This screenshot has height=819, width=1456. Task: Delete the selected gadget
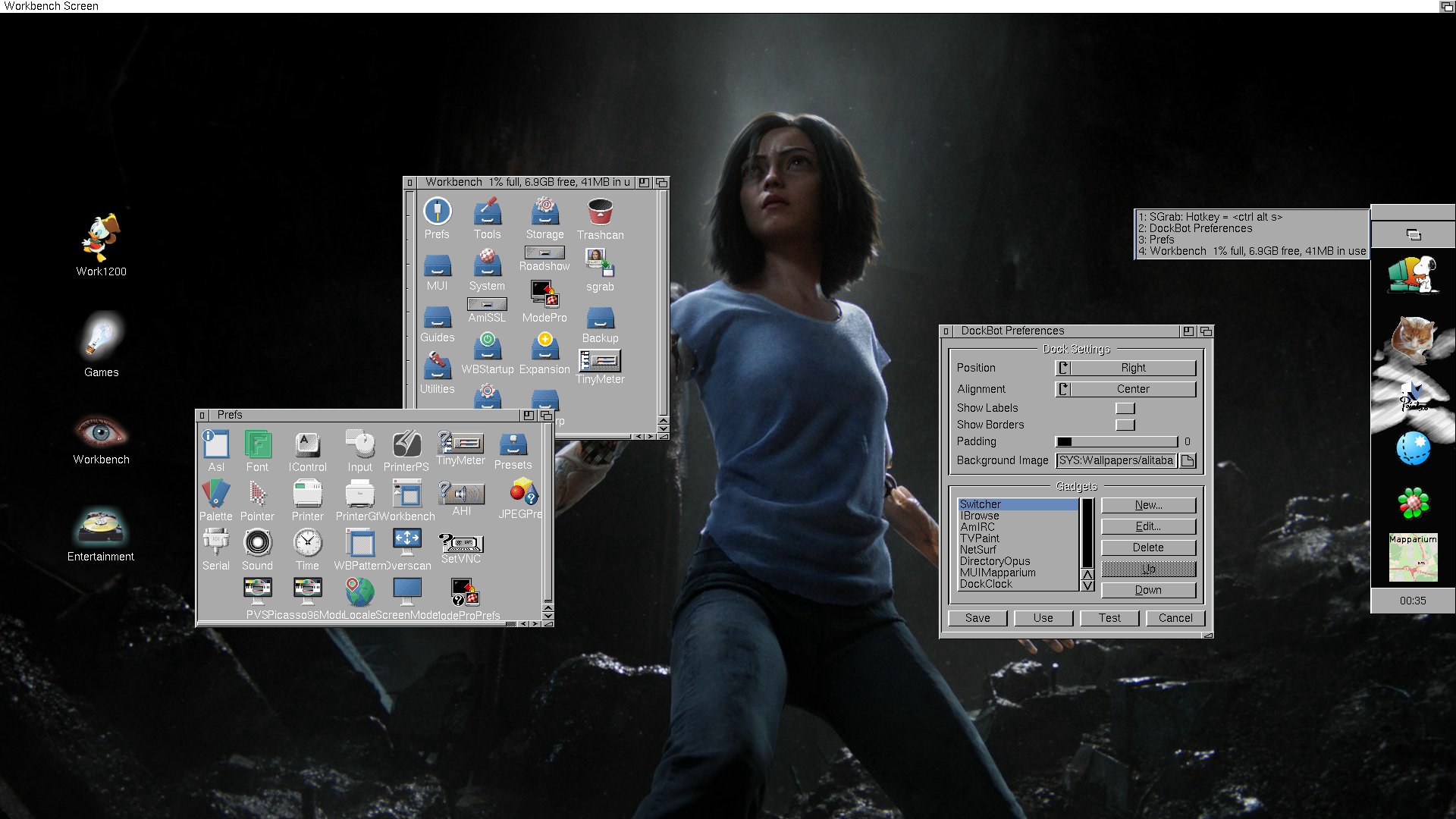(x=1148, y=548)
